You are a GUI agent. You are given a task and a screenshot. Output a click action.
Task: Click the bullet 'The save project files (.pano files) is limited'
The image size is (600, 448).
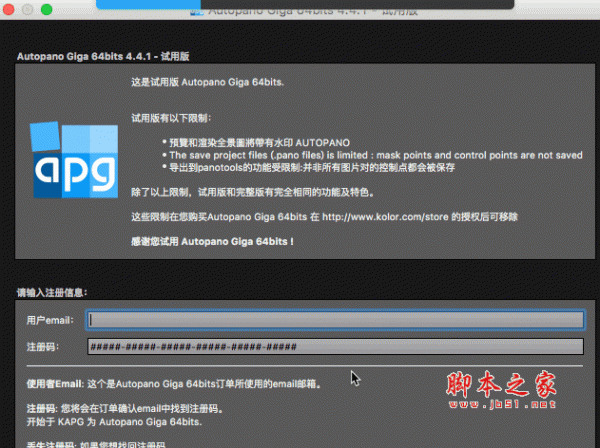[x=372, y=155]
